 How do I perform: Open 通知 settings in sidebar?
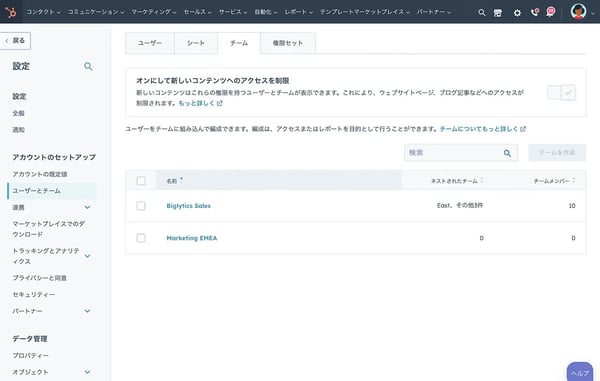18,130
